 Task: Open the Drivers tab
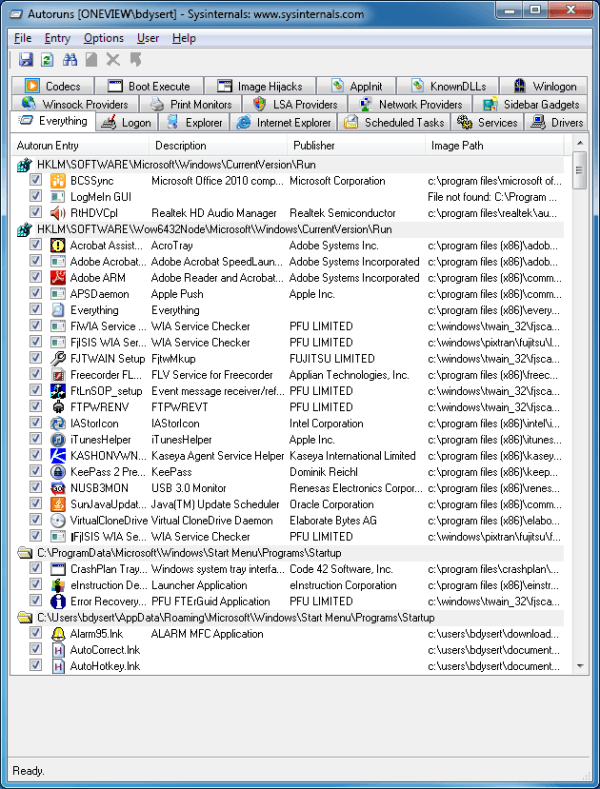[557, 122]
